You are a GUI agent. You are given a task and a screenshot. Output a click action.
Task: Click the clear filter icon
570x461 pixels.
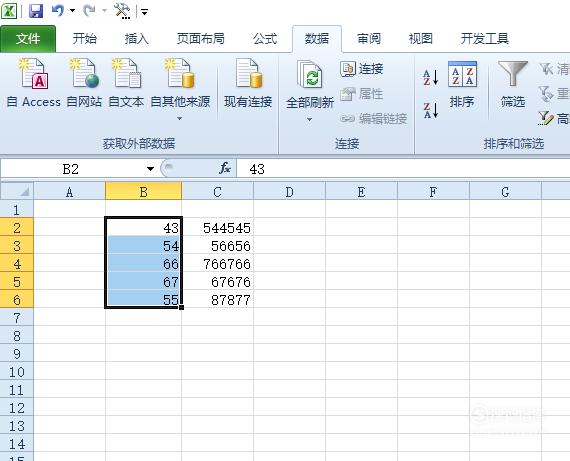pos(546,69)
